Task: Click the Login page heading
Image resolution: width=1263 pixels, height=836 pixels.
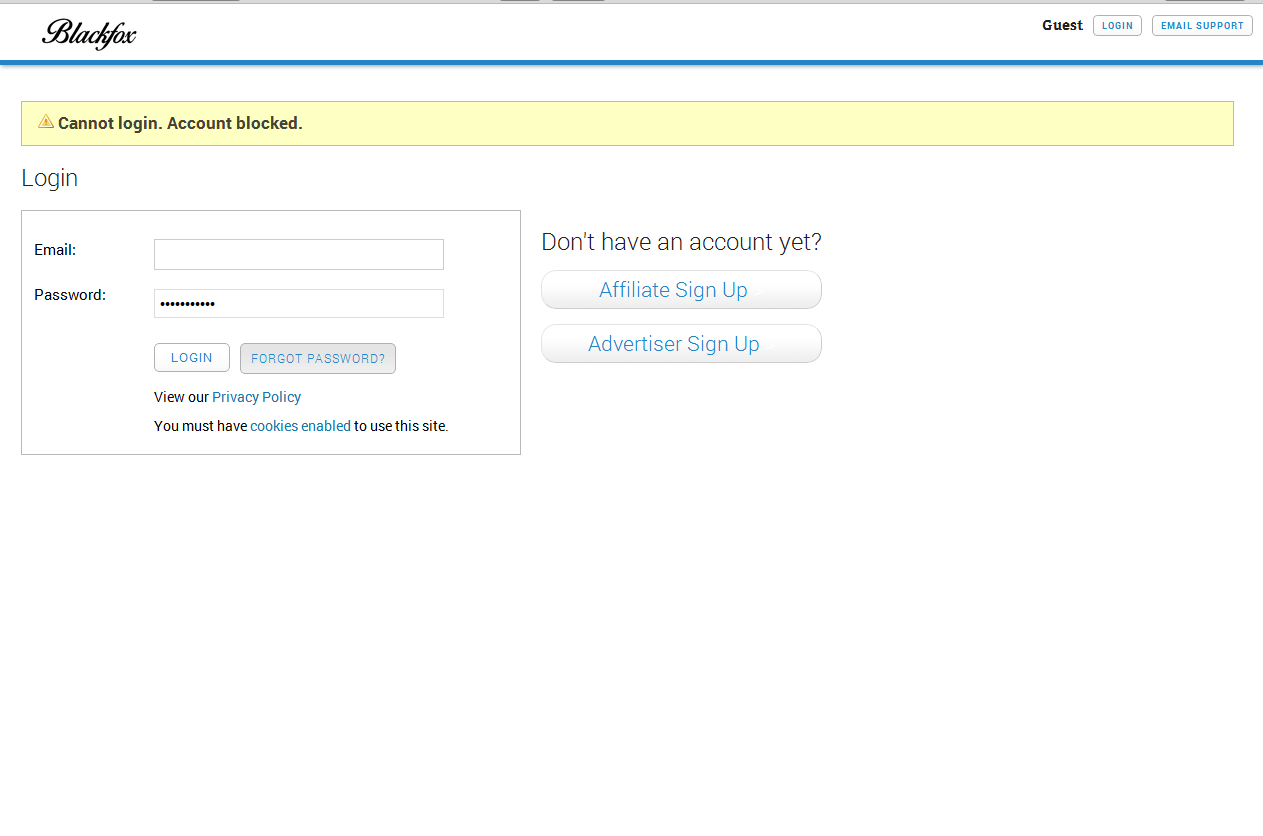Action: 49,179
